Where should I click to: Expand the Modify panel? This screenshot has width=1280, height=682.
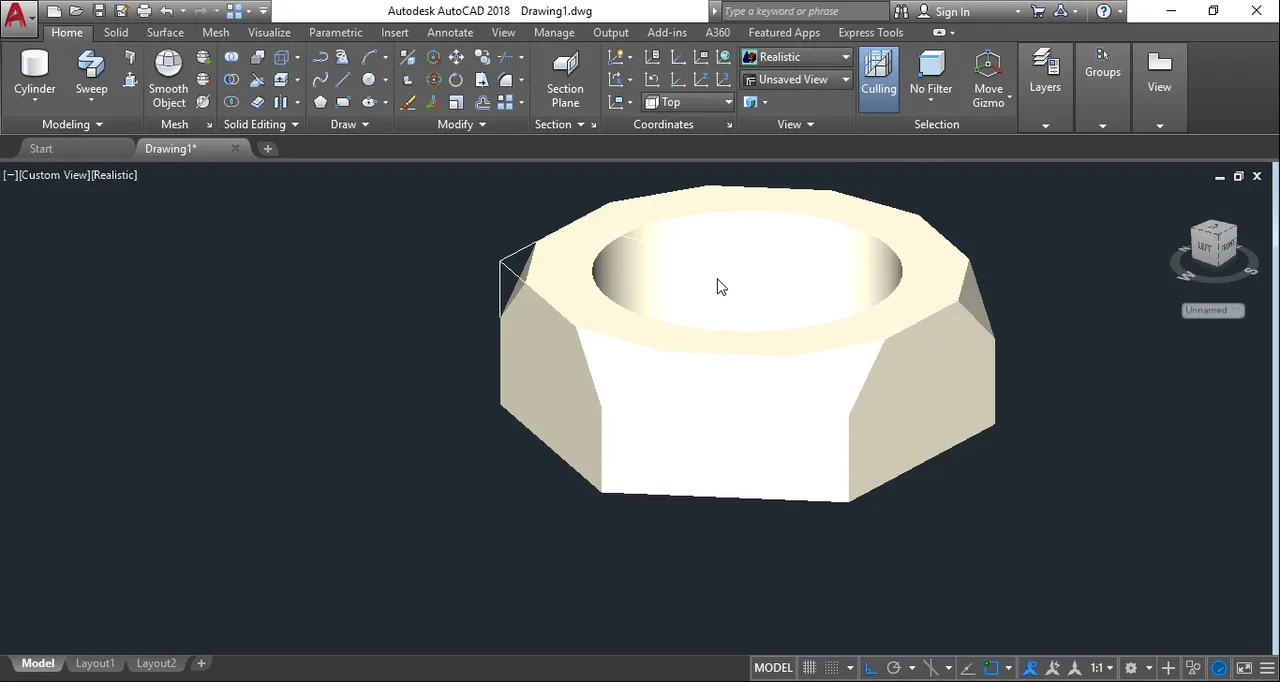pos(461,124)
